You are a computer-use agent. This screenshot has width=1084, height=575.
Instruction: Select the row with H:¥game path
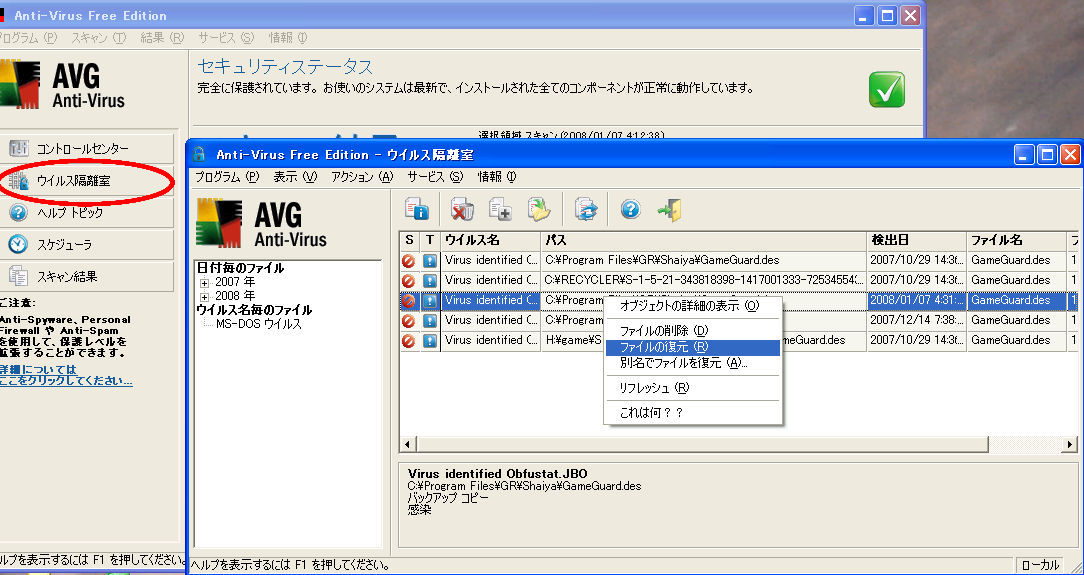coord(738,341)
